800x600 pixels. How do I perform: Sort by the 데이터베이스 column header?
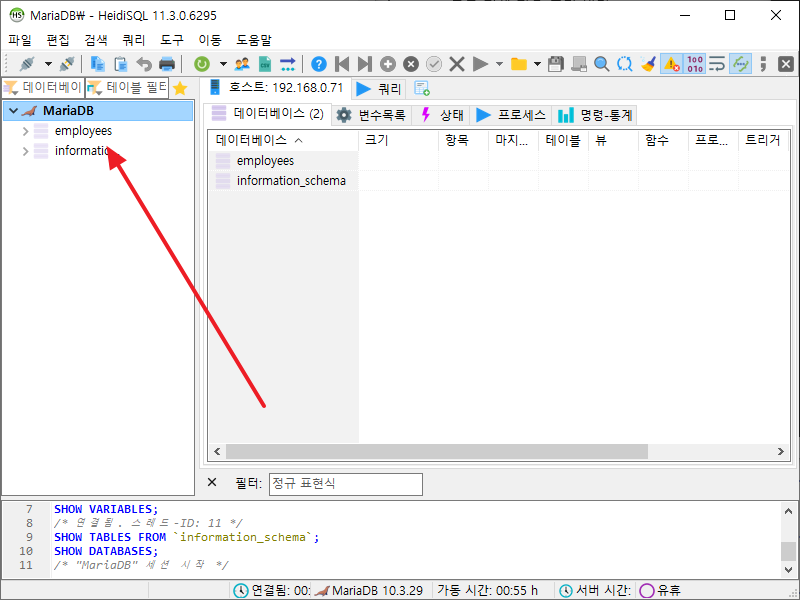pos(283,140)
